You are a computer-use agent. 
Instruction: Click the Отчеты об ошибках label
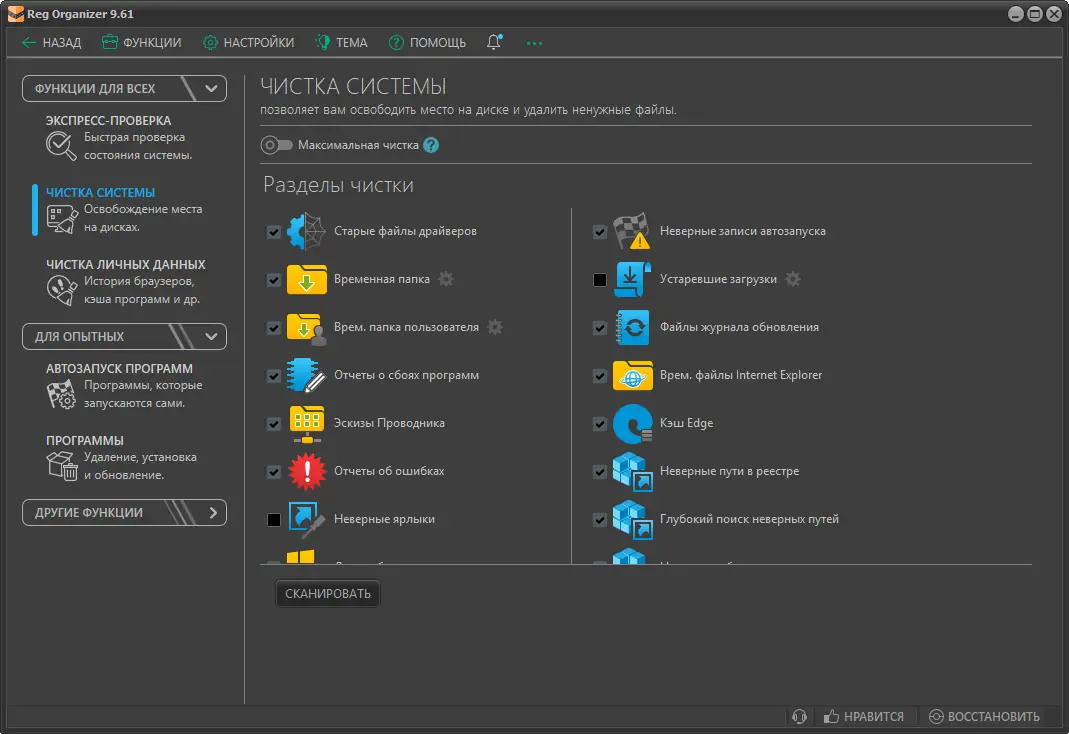click(x=389, y=471)
